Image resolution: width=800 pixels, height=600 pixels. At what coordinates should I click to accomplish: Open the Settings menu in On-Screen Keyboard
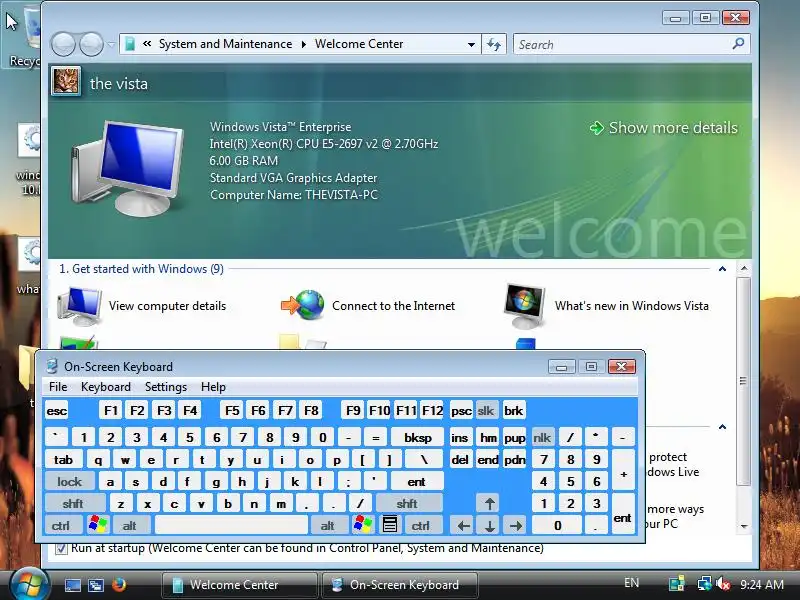click(166, 387)
